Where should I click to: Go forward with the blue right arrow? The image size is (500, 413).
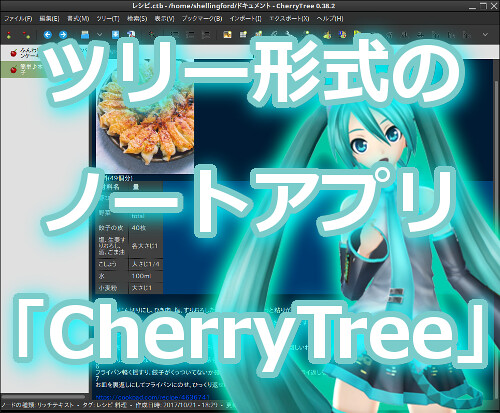[63, 35]
